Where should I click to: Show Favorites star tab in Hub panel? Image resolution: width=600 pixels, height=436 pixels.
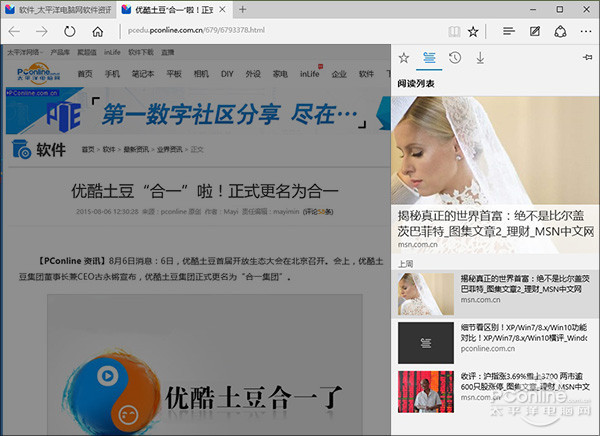coord(404,58)
